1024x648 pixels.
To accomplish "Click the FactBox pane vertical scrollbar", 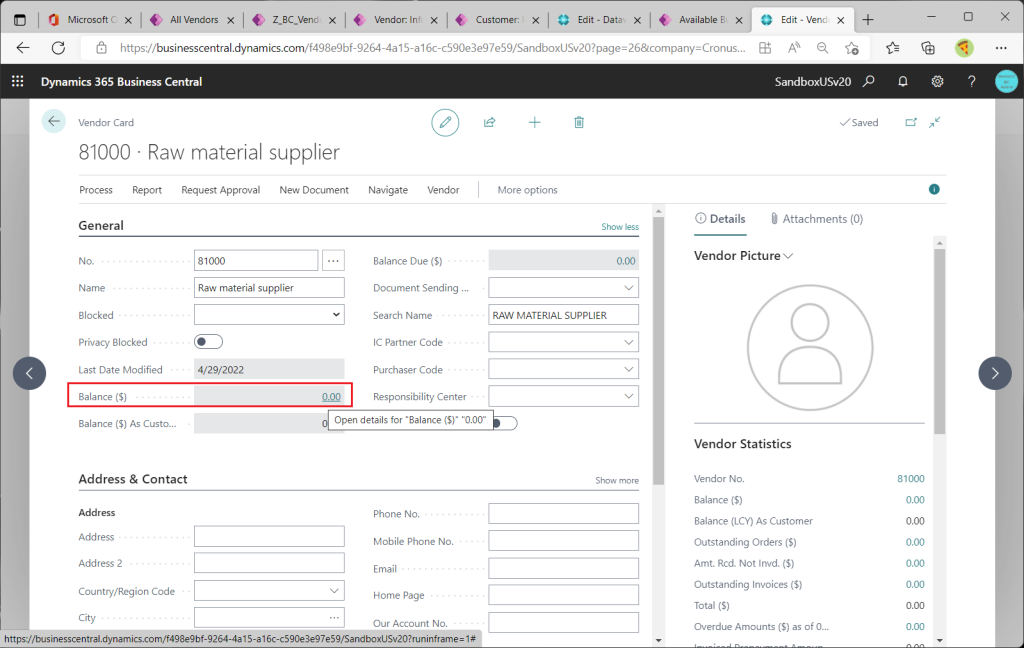I will [x=940, y=341].
